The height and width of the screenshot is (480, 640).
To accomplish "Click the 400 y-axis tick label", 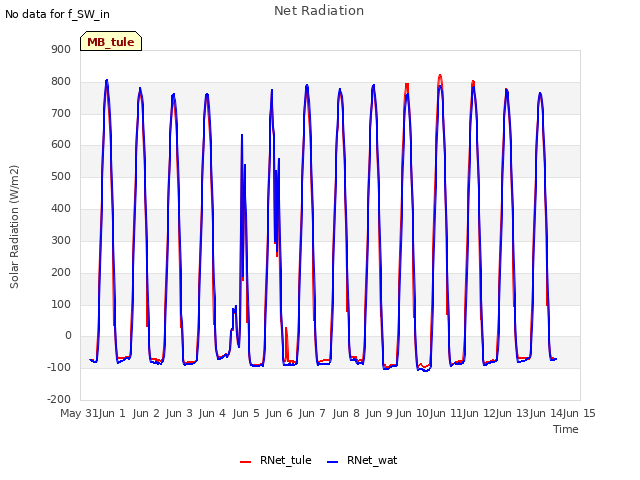I will click(61, 209).
